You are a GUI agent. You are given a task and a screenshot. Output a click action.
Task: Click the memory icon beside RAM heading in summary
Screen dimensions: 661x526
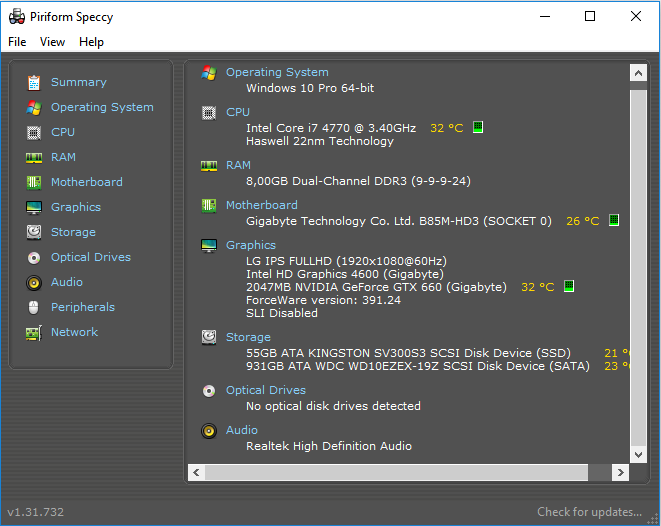209,166
